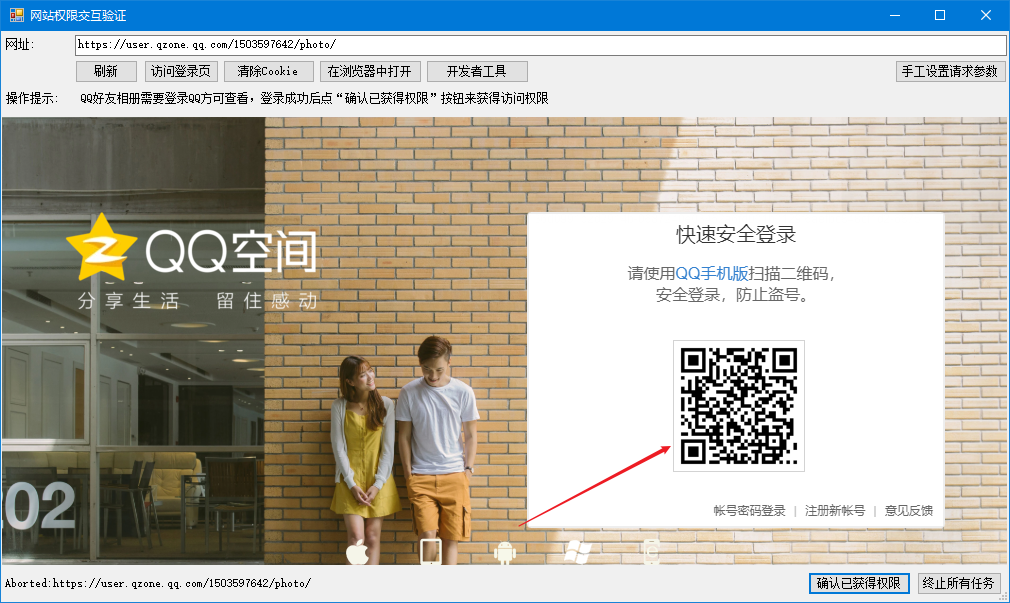Click the 网址: label
1010x603 pixels.
coord(20,44)
